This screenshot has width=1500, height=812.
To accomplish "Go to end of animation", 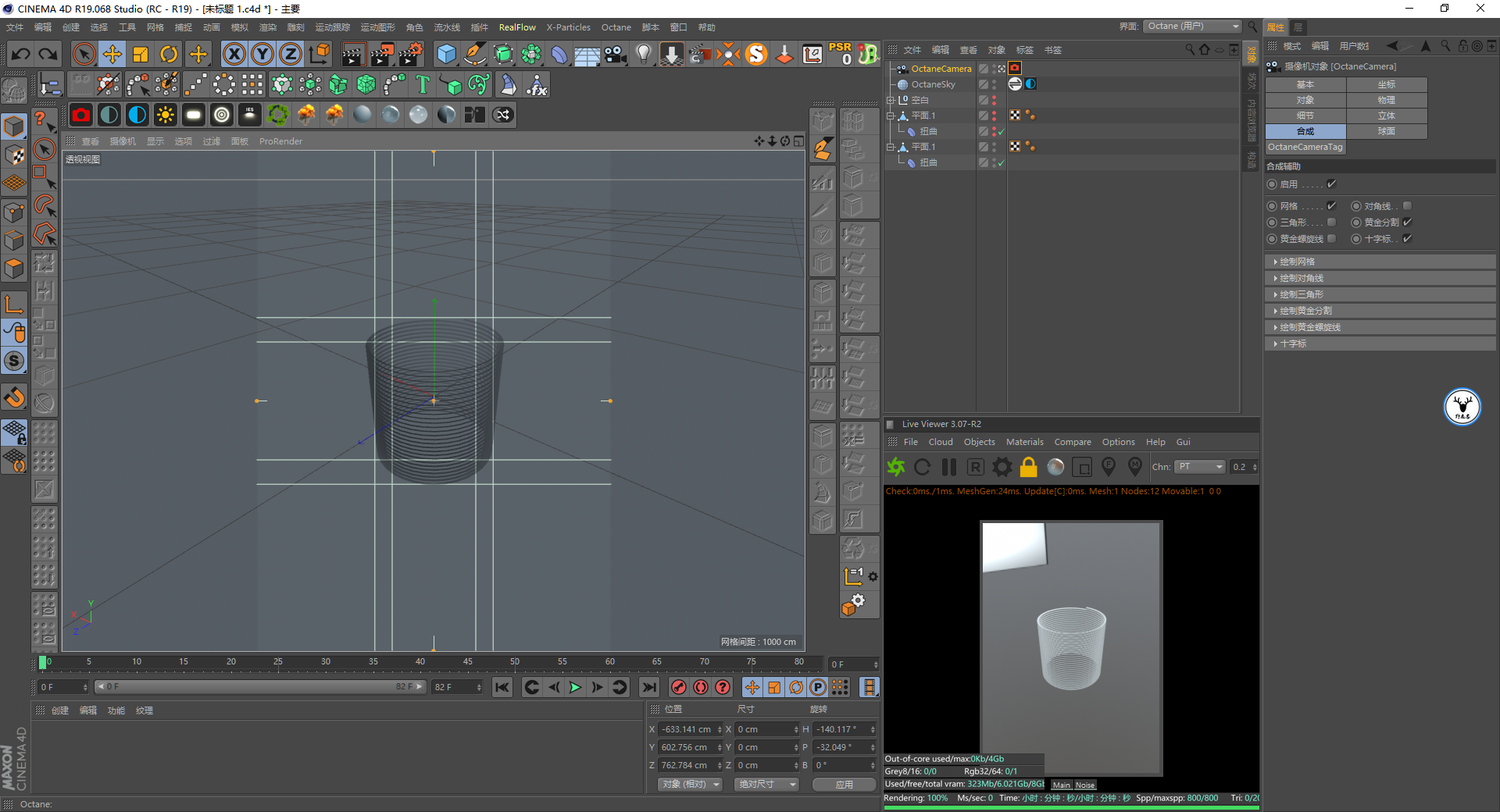I will pos(648,687).
